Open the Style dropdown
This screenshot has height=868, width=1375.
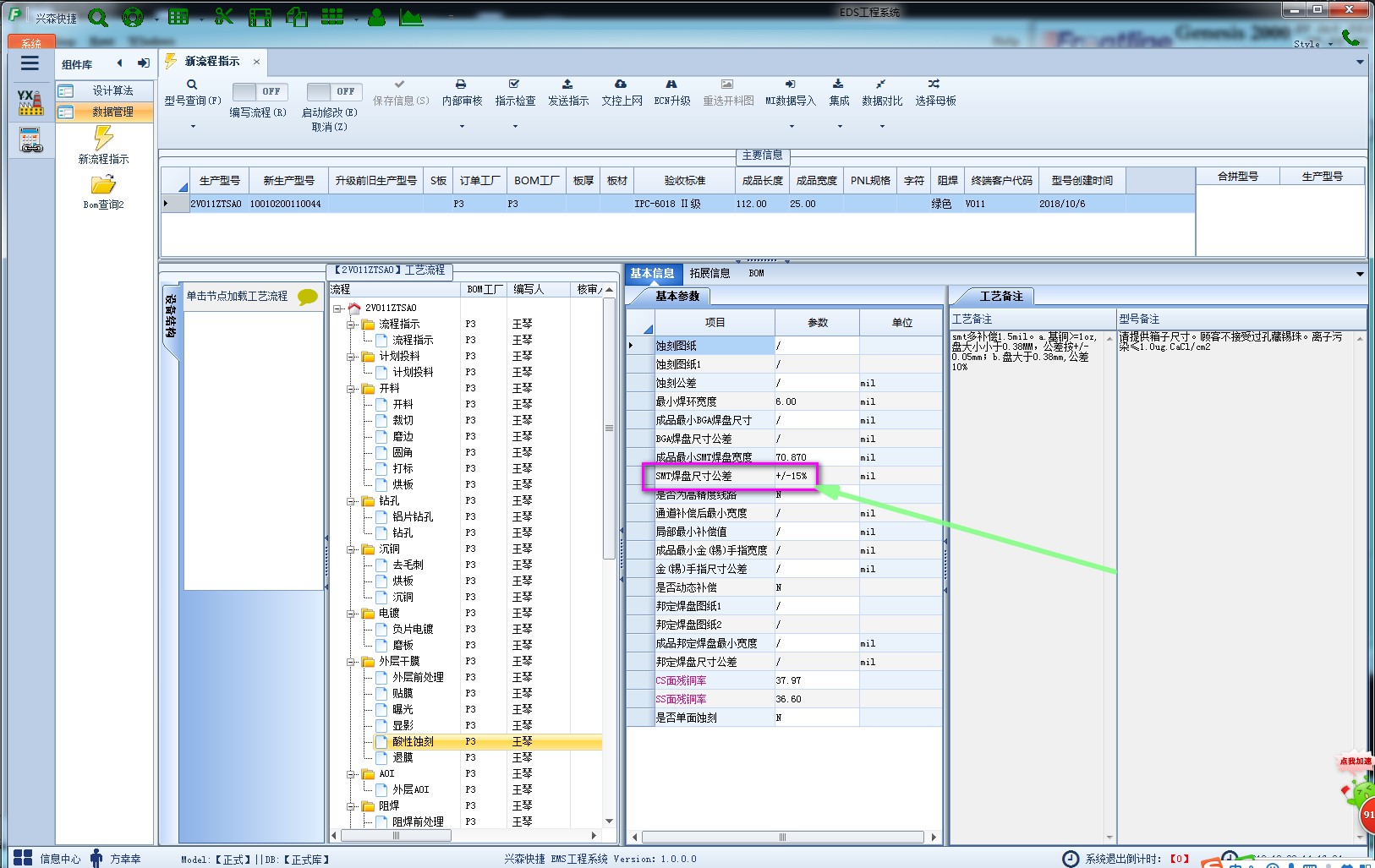pos(1313,44)
